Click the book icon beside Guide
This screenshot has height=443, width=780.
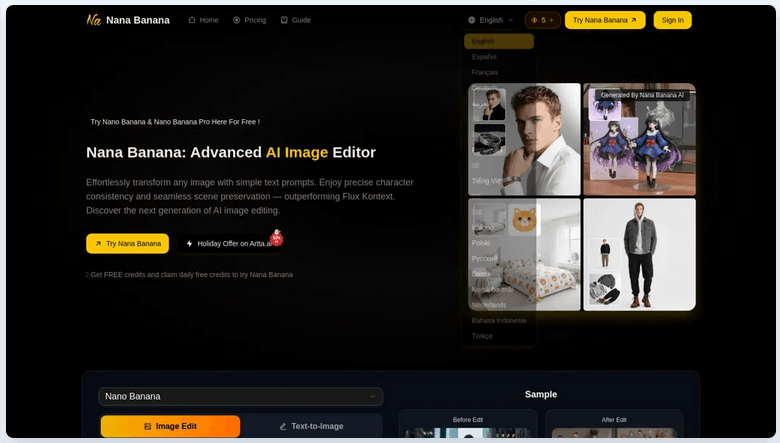point(284,20)
